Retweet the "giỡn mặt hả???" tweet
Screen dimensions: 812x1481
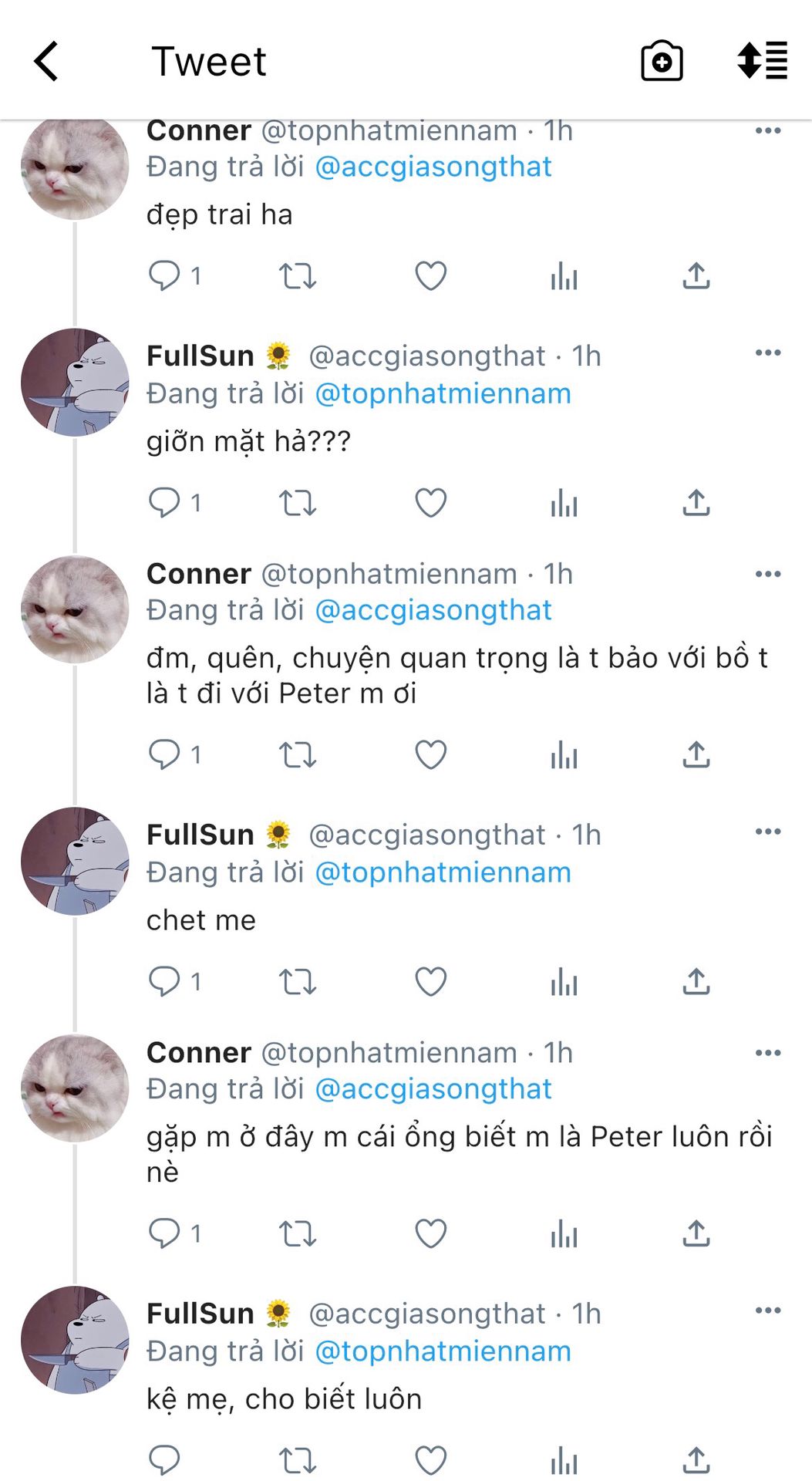298,503
